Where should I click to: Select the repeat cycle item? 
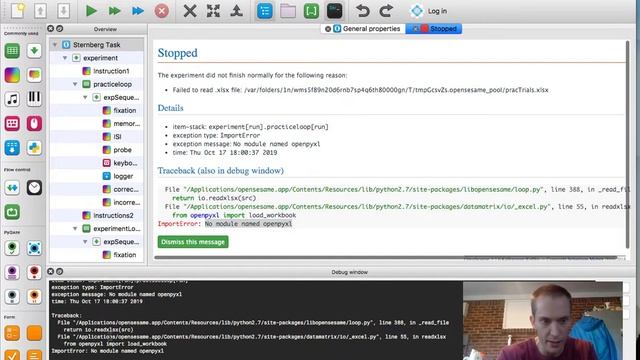point(12,212)
